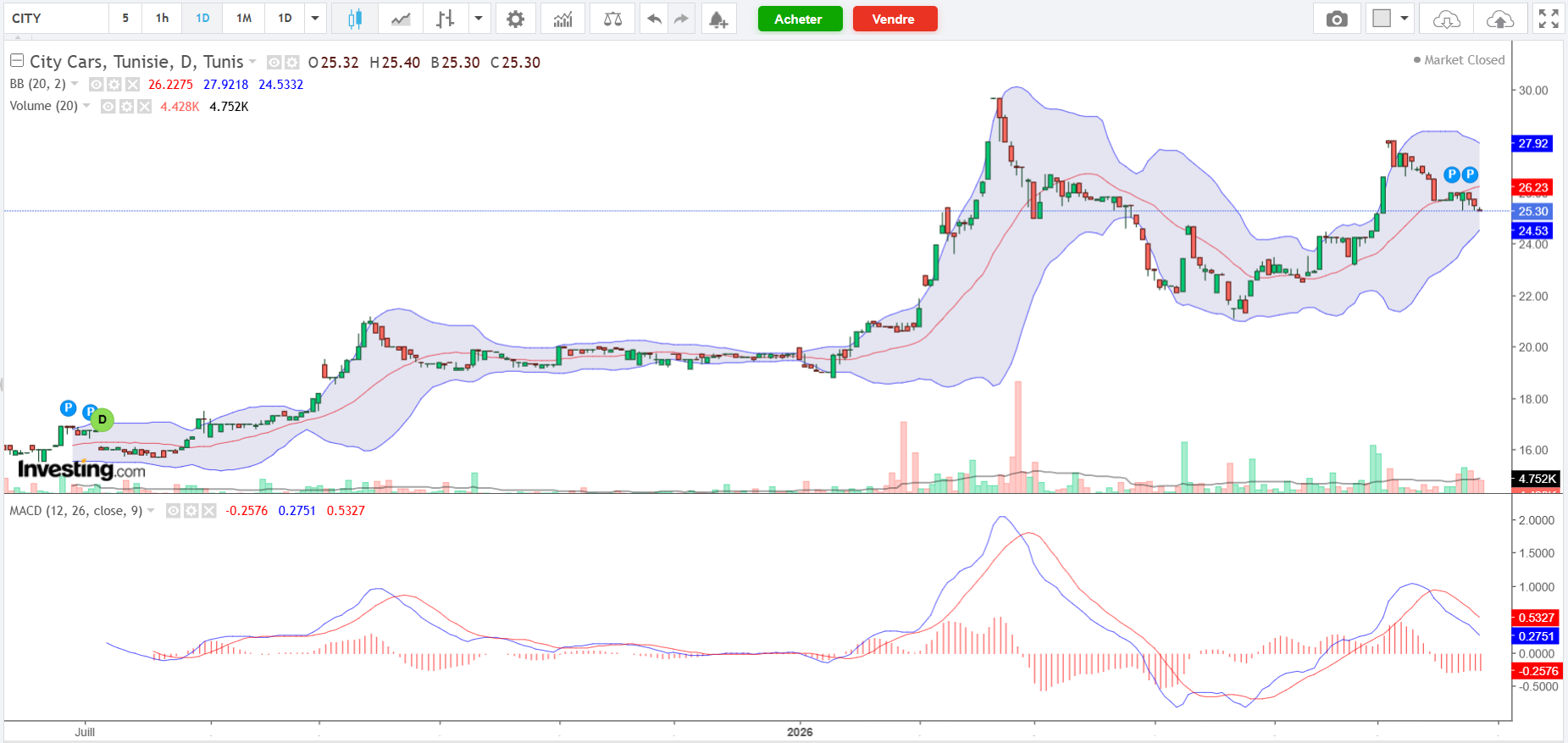Image resolution: width=1568 pixels, height=743 pixels.
Task: Hide the Volume (20) indicator
Action: click(108, 107)
